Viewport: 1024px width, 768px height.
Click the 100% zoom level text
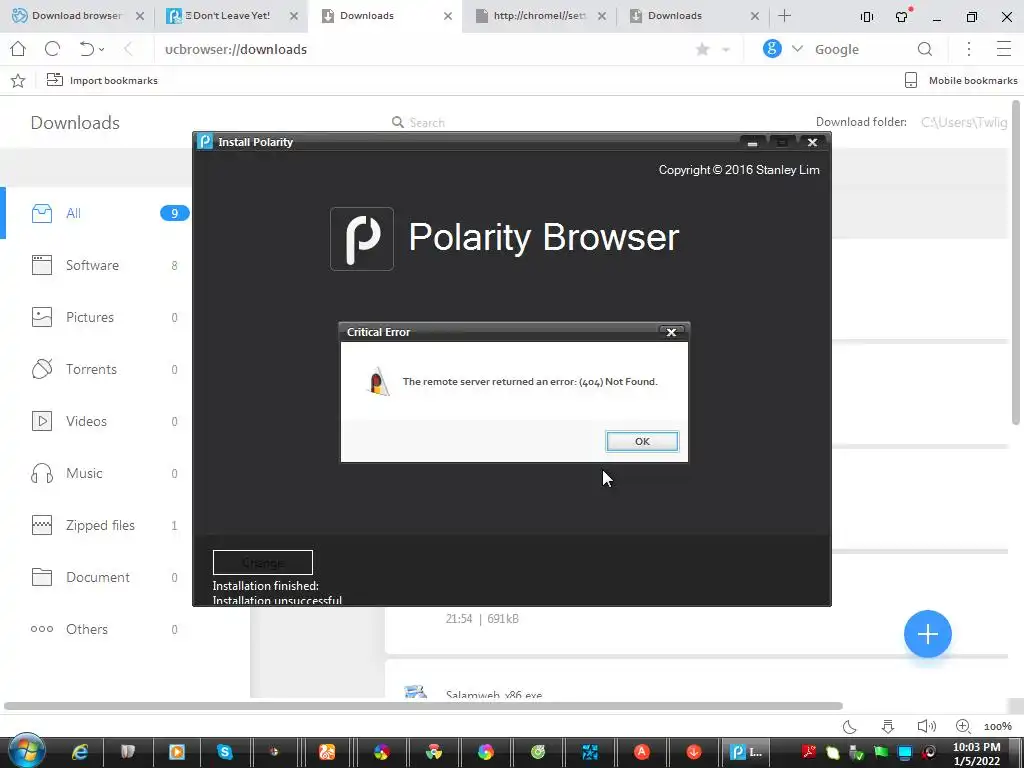coord(998,726)
